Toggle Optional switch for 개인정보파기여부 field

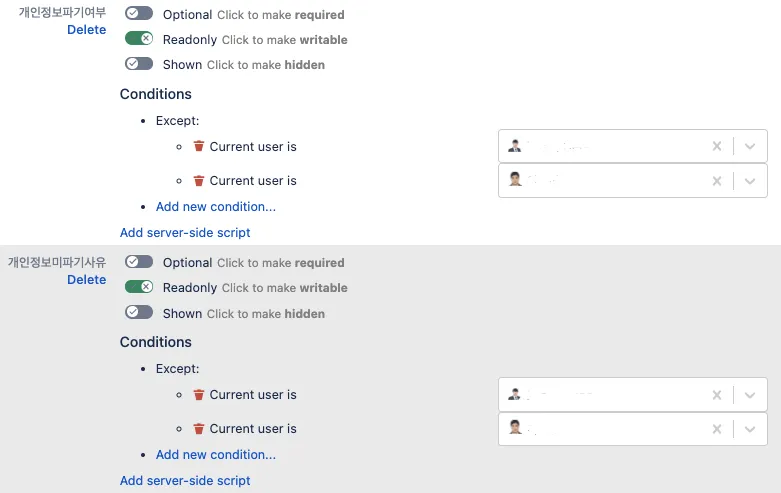pos(139,14)
